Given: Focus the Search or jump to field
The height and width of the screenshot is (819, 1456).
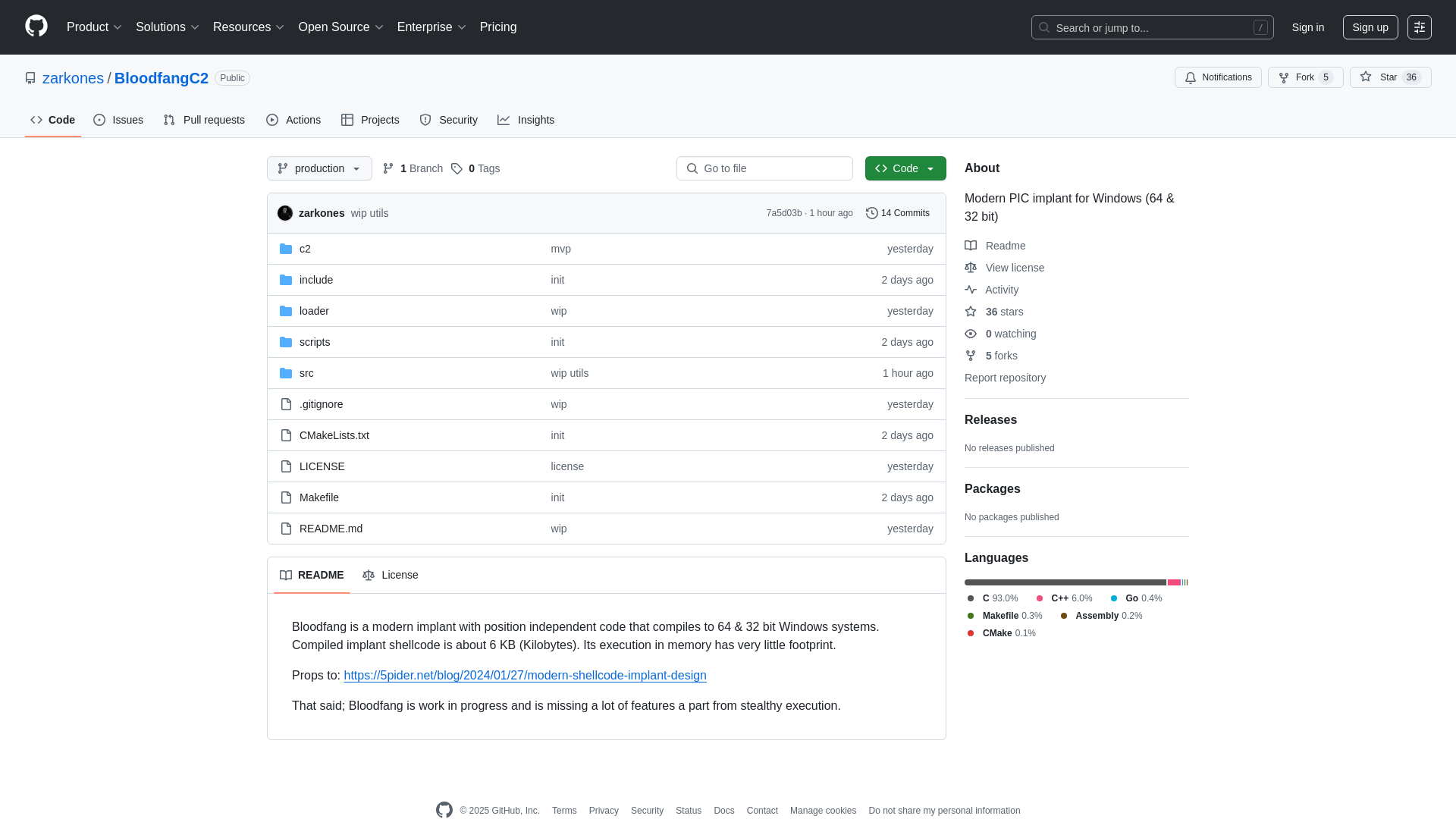Looking at the screenshot, I should (x=1152, y=27).
